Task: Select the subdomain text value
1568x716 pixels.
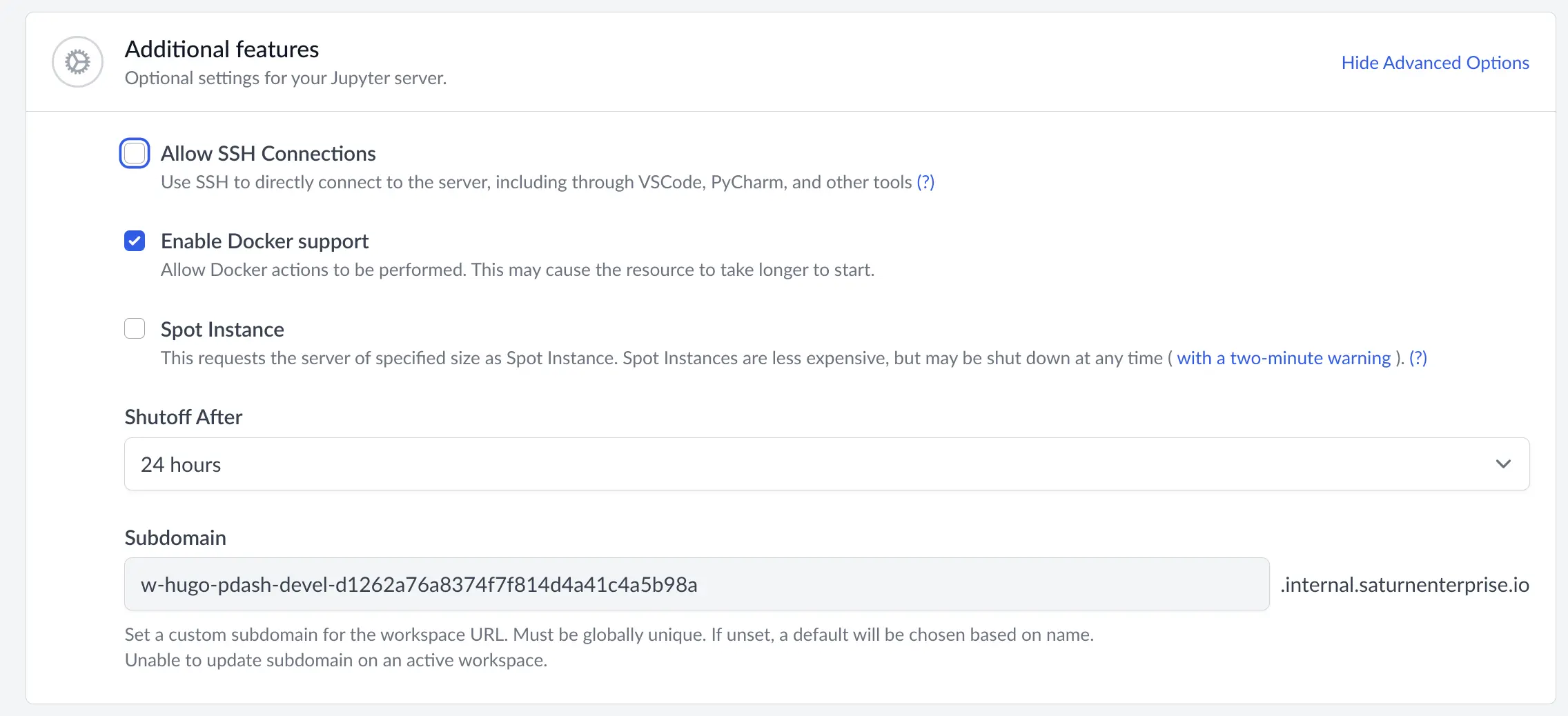Action: [418, 584]
